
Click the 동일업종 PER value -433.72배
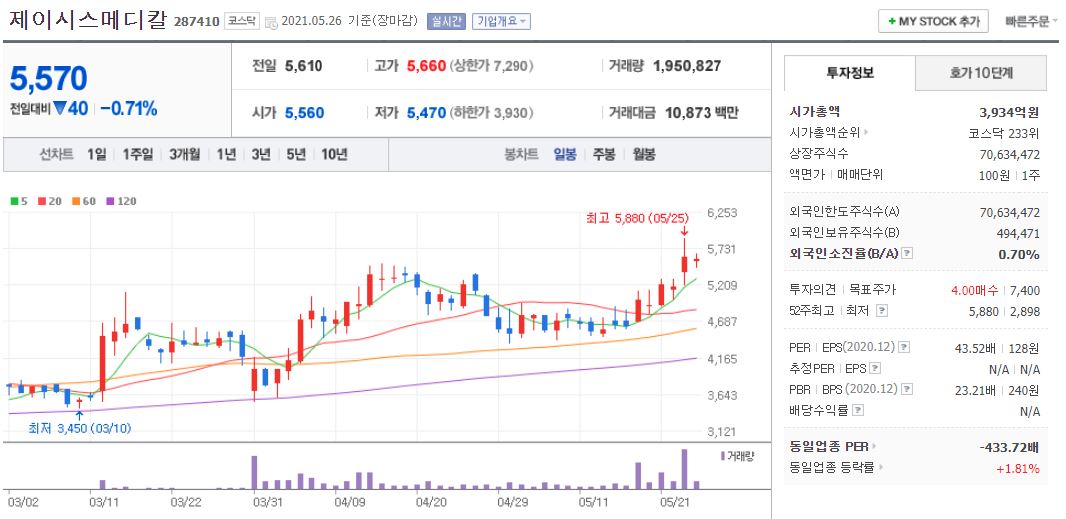coord(1010,448)
